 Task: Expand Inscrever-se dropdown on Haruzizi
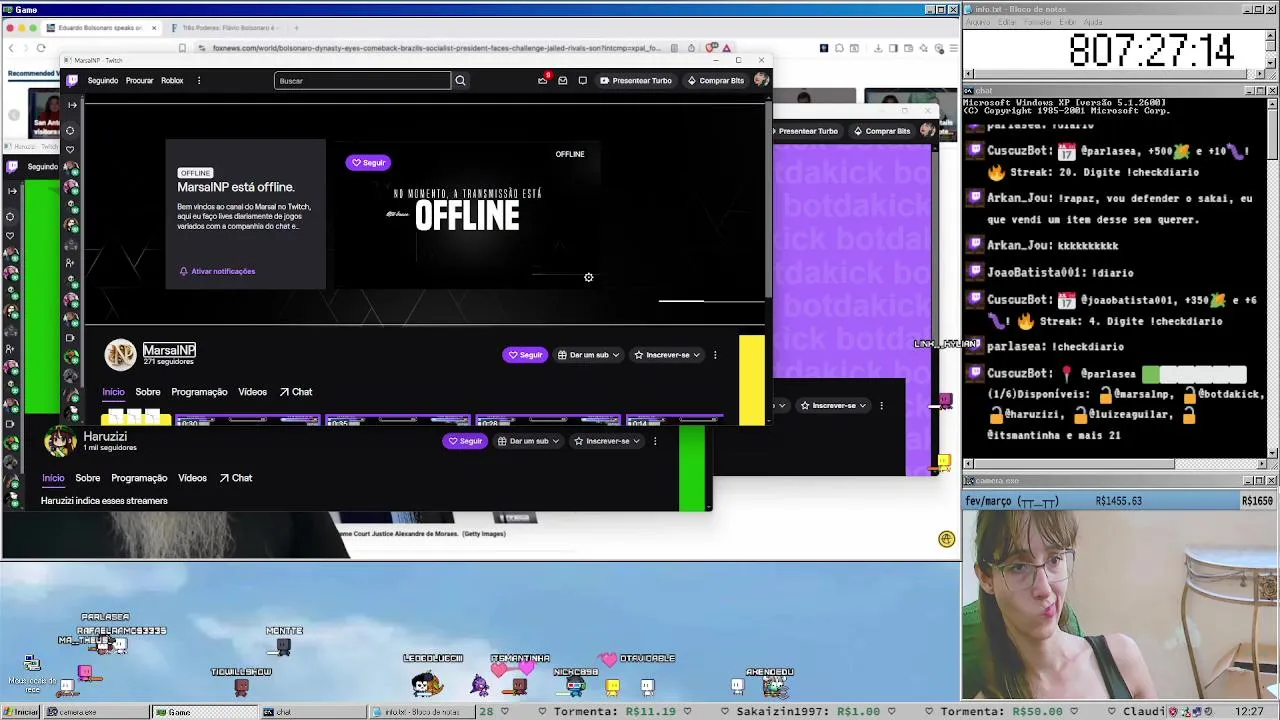pos(607,441)
